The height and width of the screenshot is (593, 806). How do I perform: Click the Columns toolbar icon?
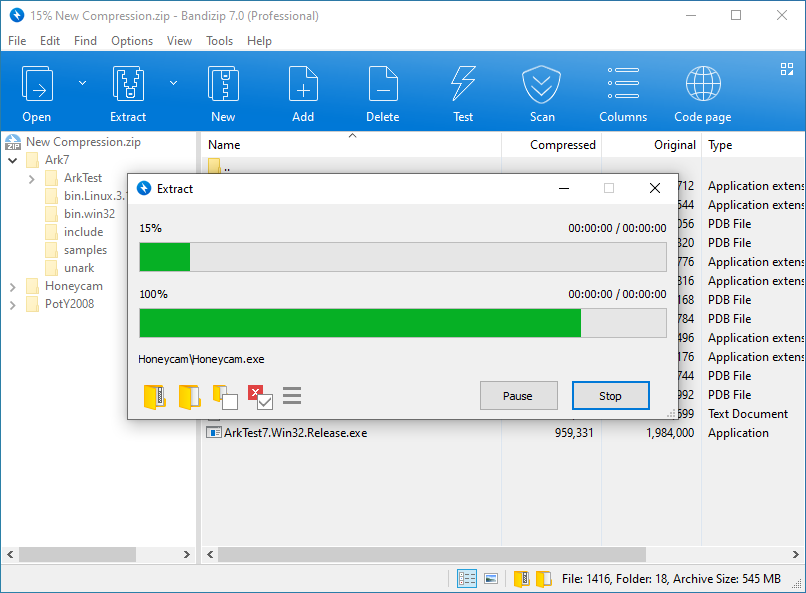(623, 85)
